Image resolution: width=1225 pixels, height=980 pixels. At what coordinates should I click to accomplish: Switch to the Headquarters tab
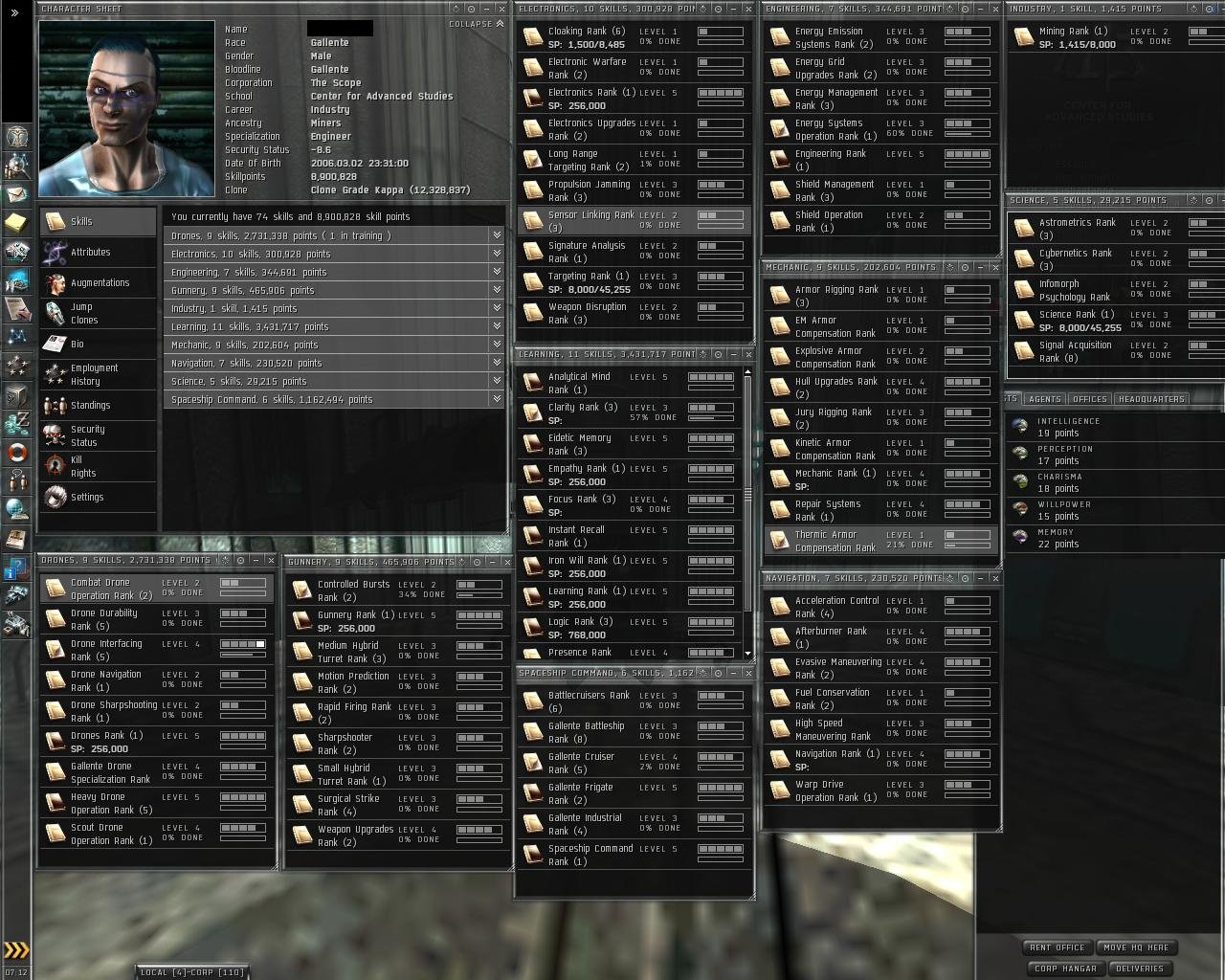click(x=1151, y=399)
